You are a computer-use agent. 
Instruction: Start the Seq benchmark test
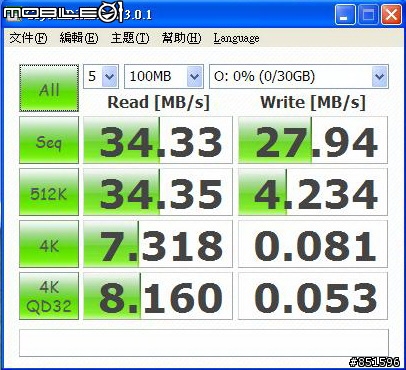[49, 140]
